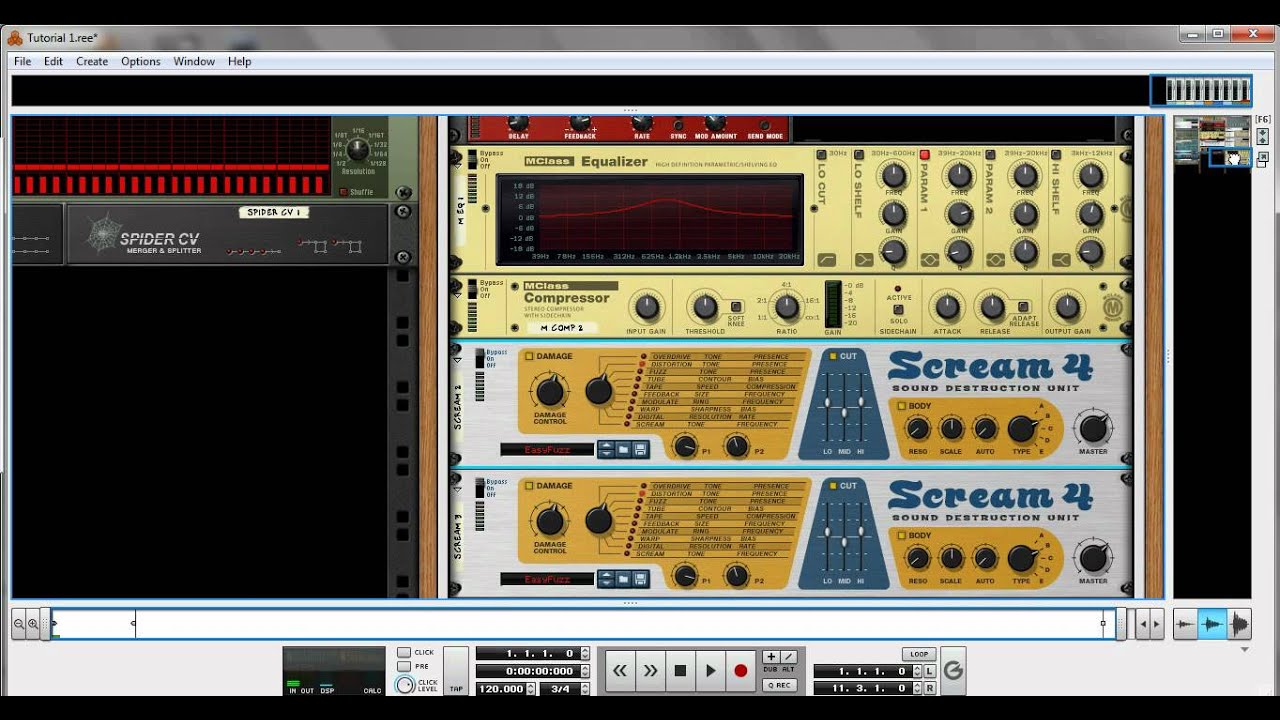Toggle BODY section on Scream 2
Viewport: 1280px width, 720px height.
pyautogui.click(x=901, y=406)
